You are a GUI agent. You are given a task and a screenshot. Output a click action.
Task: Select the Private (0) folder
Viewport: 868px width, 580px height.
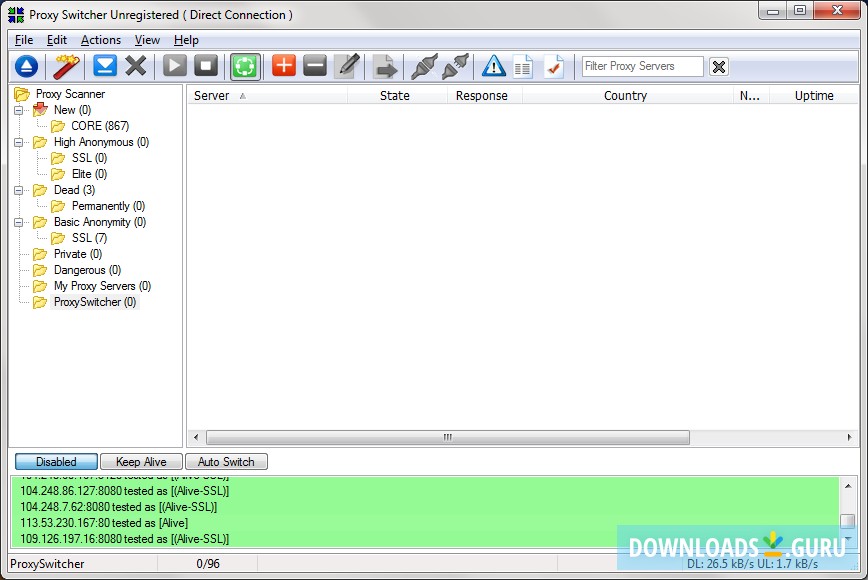[x=78, y=255]
